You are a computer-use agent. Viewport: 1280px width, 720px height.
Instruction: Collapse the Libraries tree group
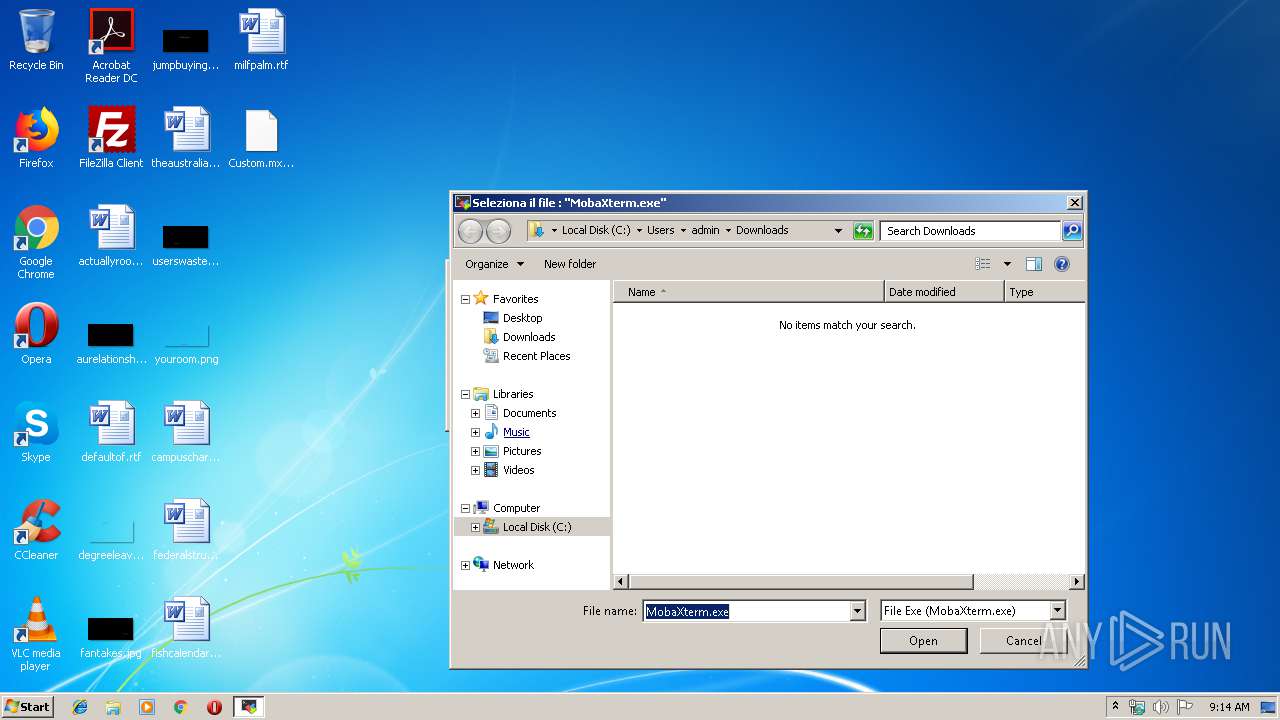point(465,394)
